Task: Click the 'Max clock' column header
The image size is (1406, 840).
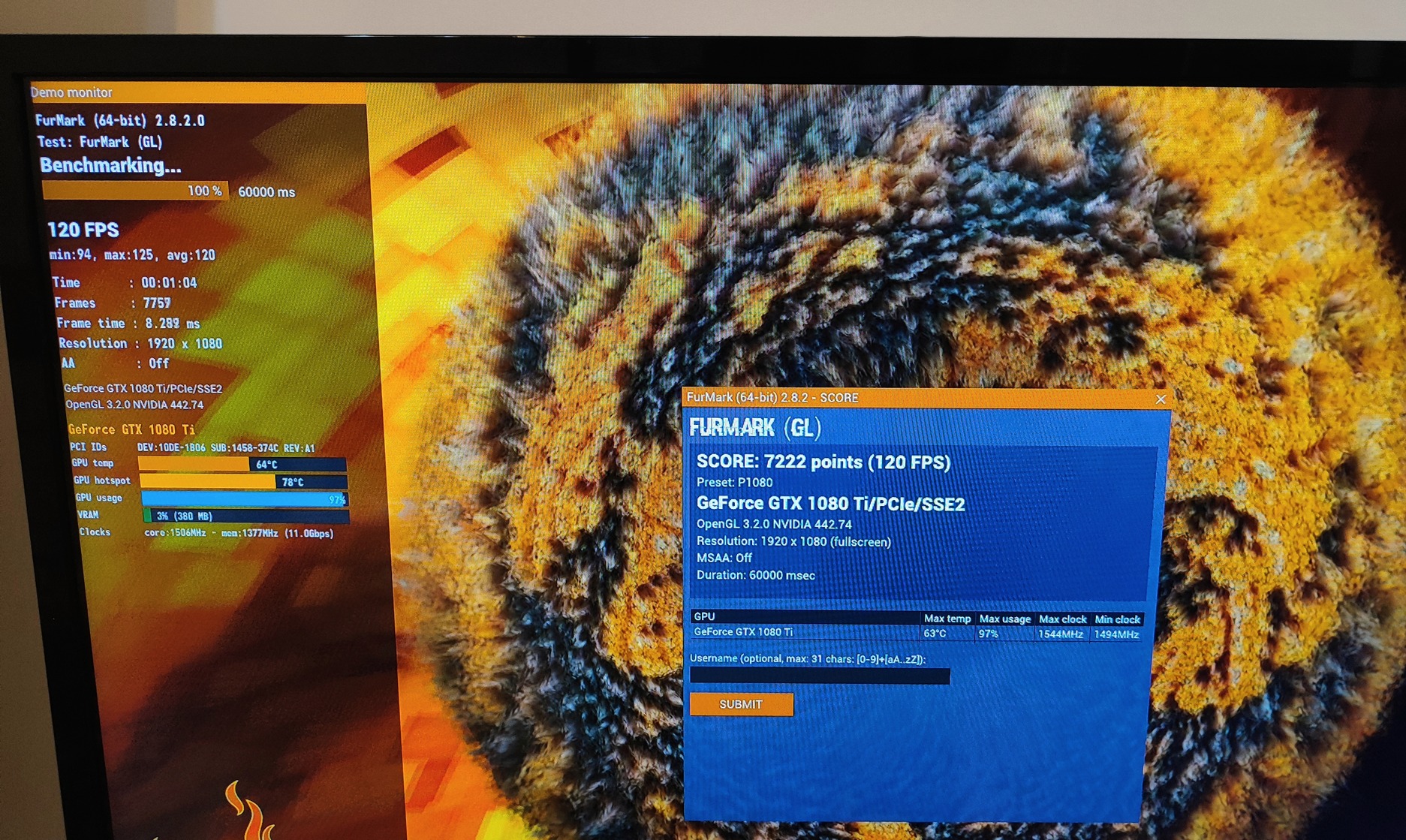Action: tap(1062, 619)
